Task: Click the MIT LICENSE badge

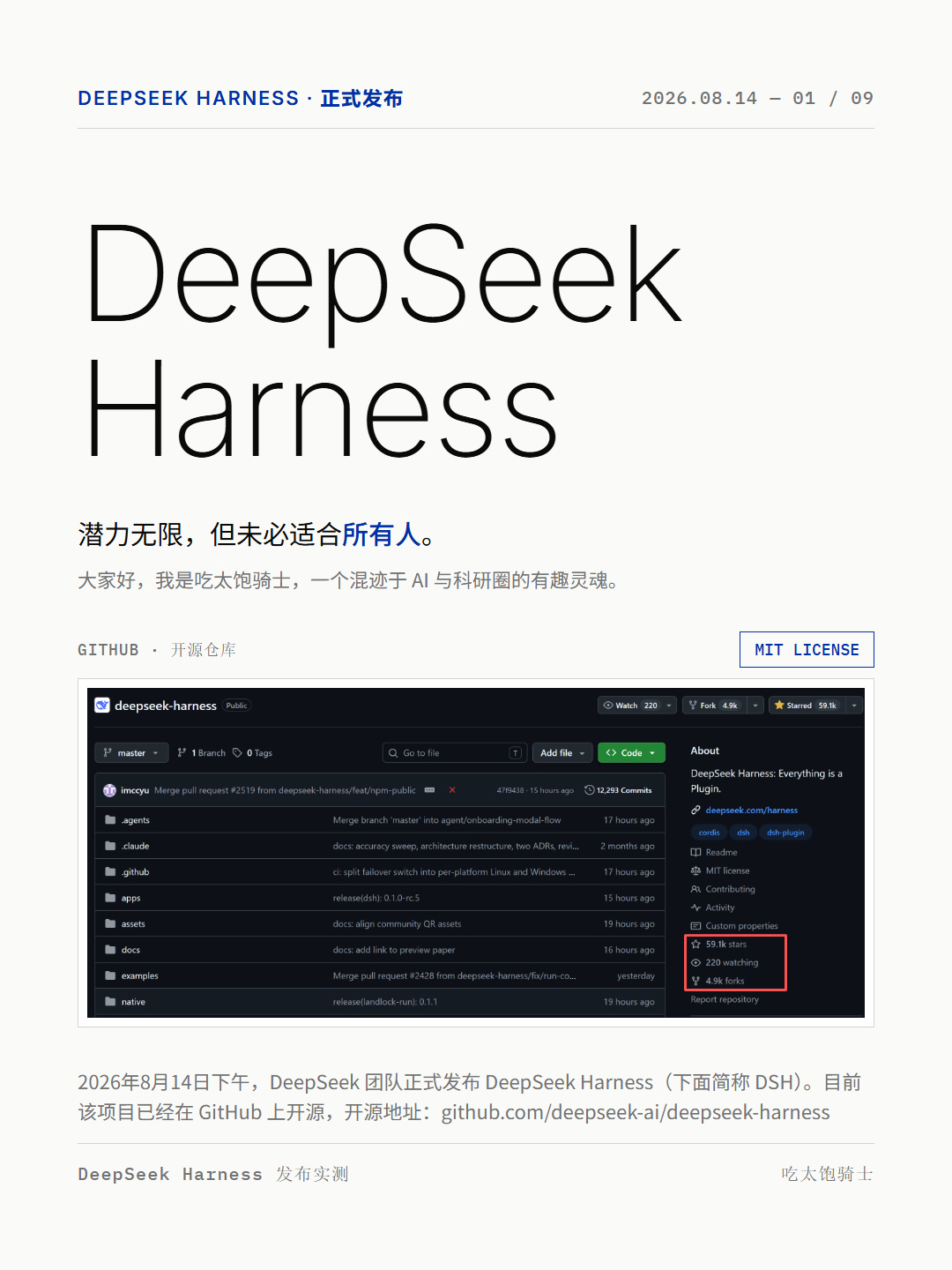Action: click(807, 650)
